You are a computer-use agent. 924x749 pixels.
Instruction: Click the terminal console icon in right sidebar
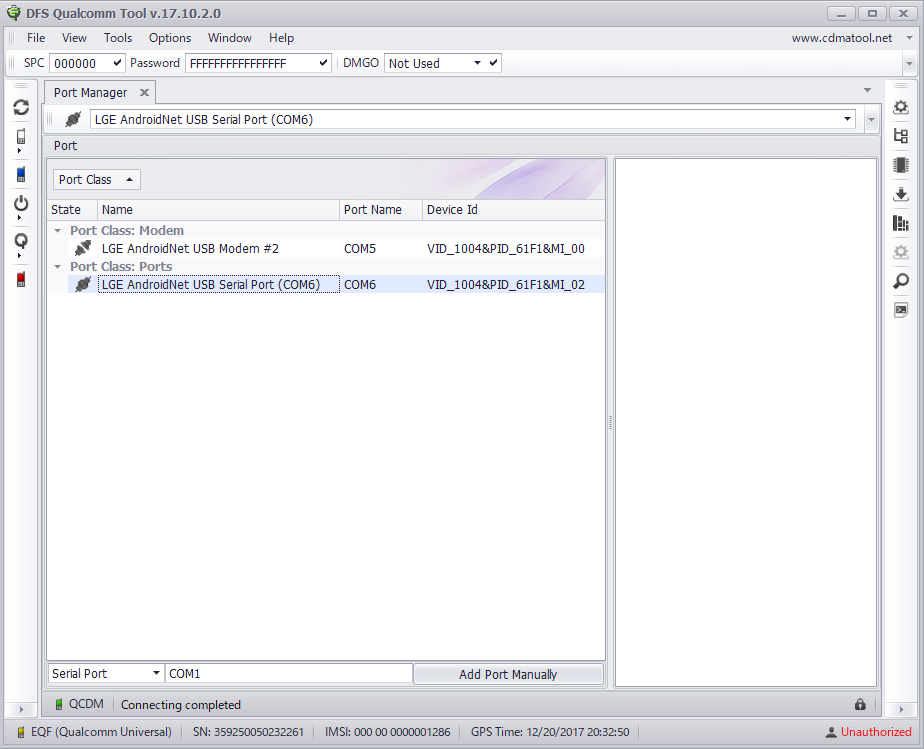click(x=900, y=310)
